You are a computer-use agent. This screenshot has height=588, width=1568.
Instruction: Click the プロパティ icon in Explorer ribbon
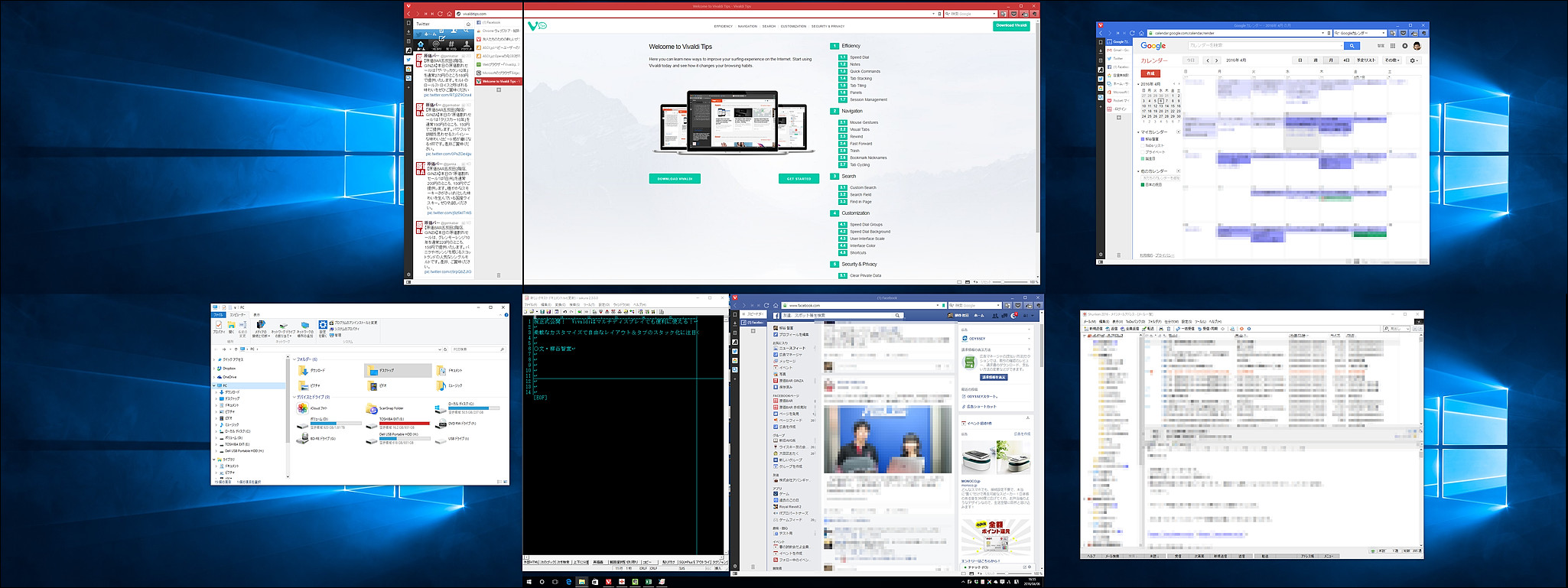pyautogui.click(x=219, y=326)
